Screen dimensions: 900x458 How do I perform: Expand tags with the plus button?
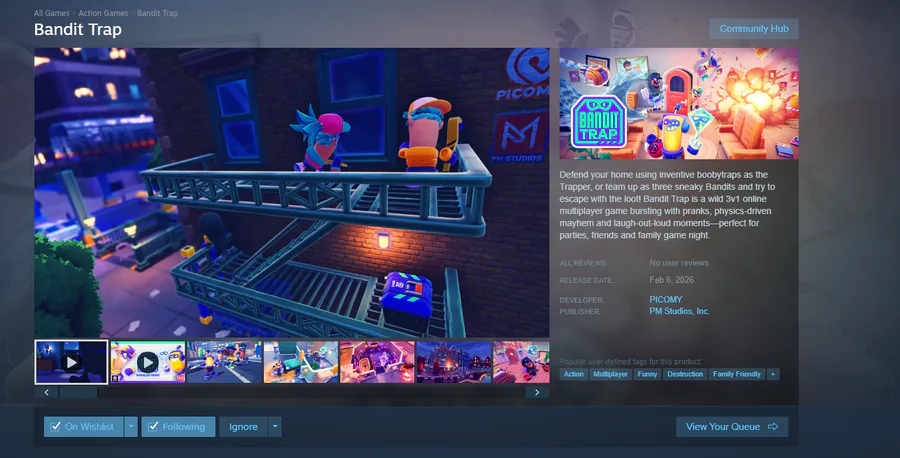(773, 374)
